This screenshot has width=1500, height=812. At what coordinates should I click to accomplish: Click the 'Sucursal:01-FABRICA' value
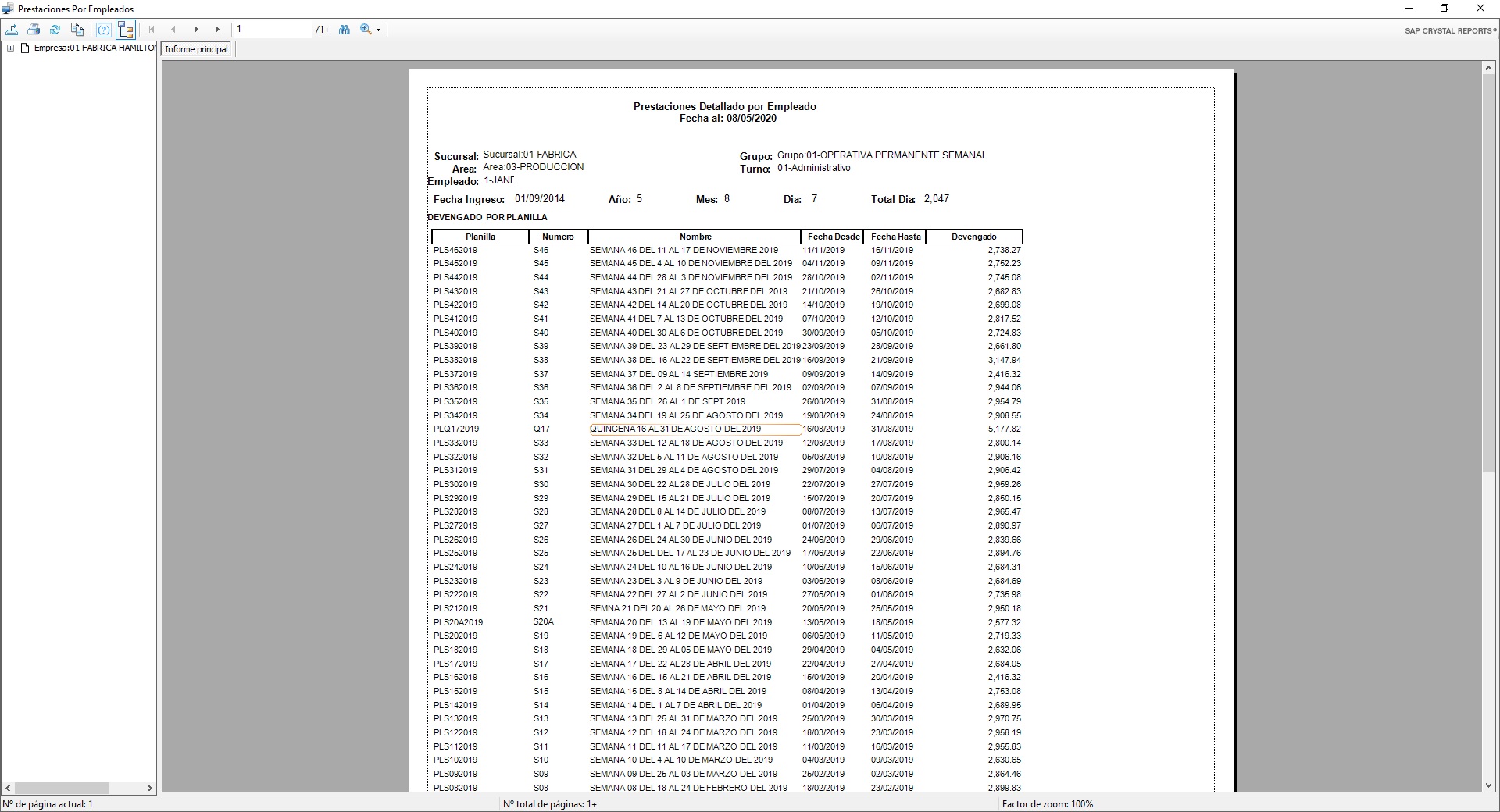tap(530, 155)
